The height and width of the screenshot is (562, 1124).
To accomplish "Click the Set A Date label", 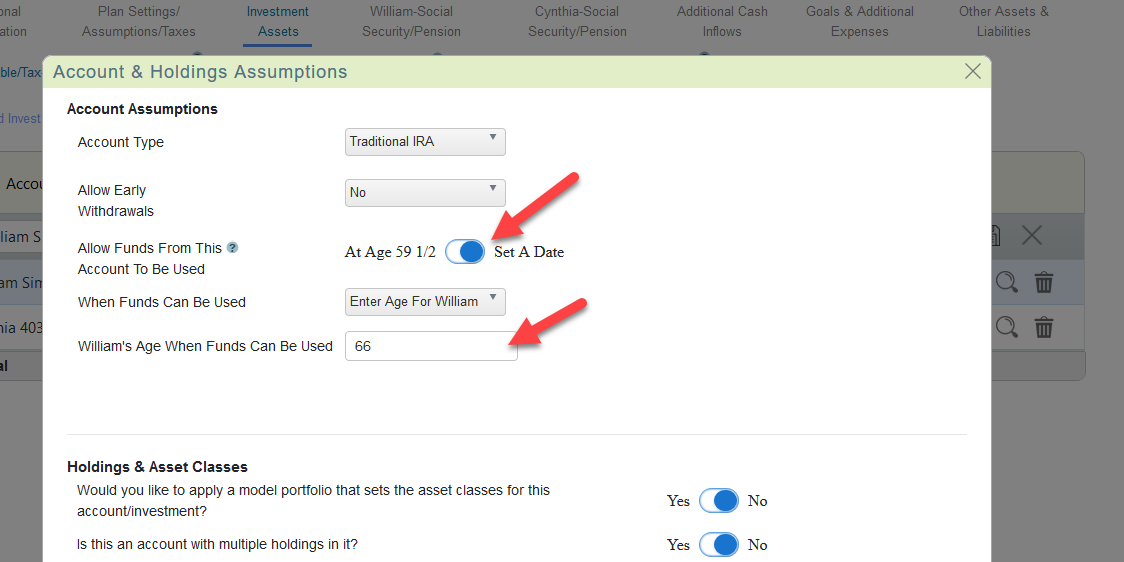I will (x=529, y=252).
